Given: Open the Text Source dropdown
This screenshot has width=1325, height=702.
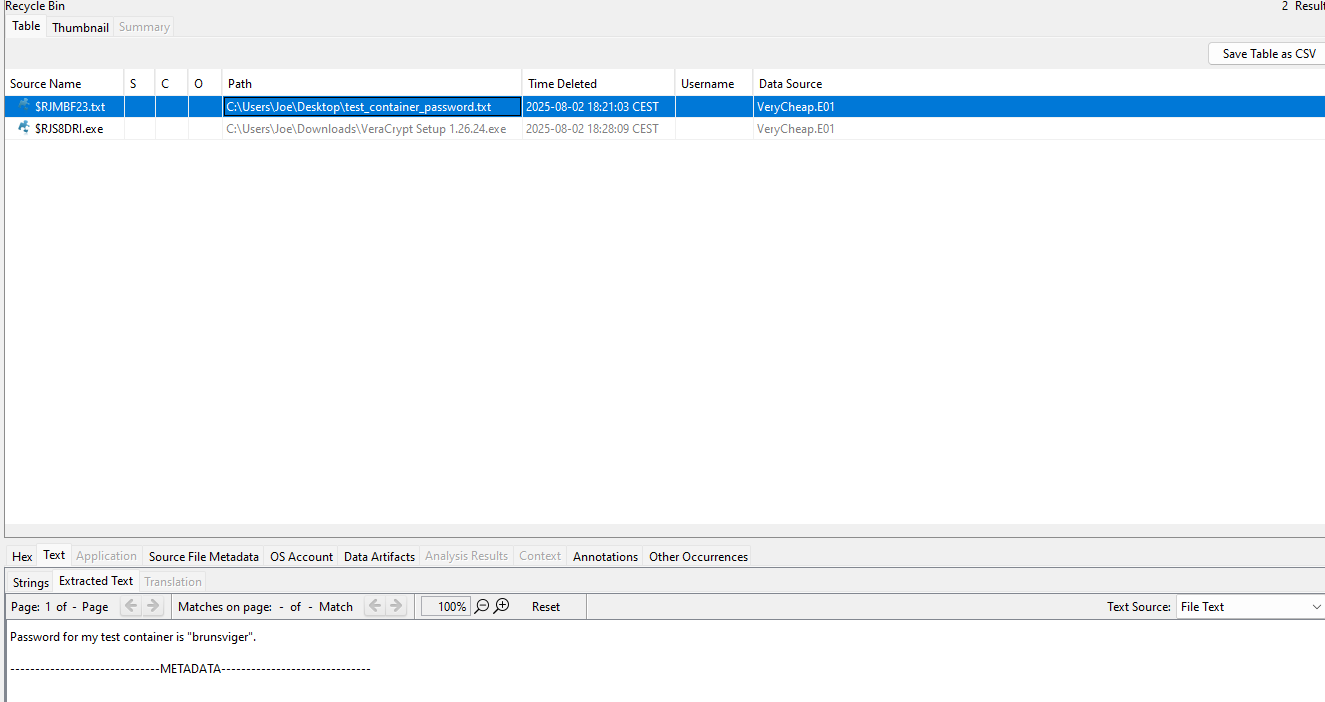Looking at the screenshot, I should coord(1315,606).
